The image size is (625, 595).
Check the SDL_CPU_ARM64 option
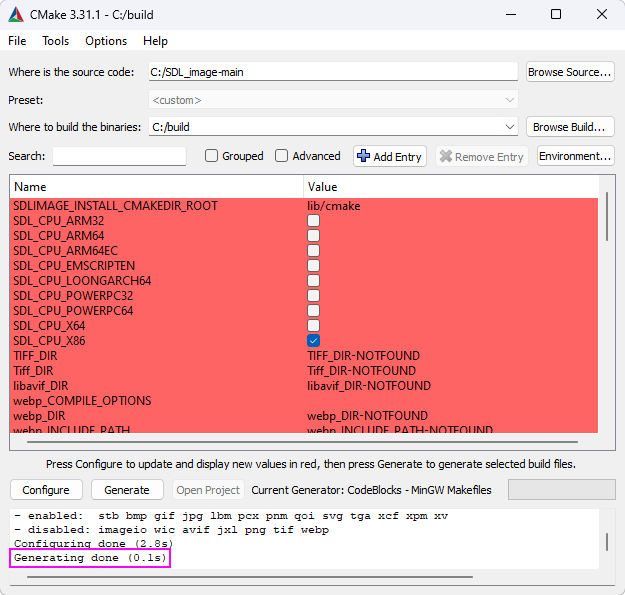click(313, 236)
